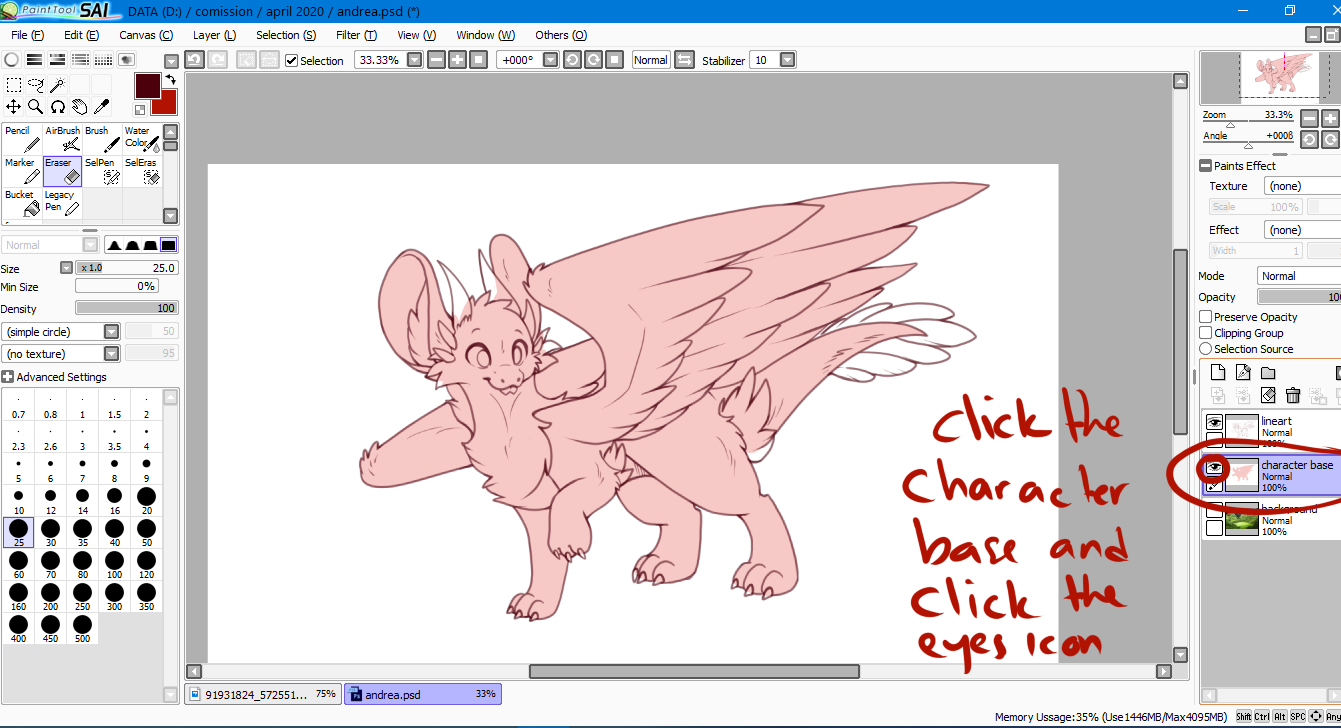This screenshot has height=728, width=1341.
Task: Select the move layer tool
Action: (x=13, y=107)
